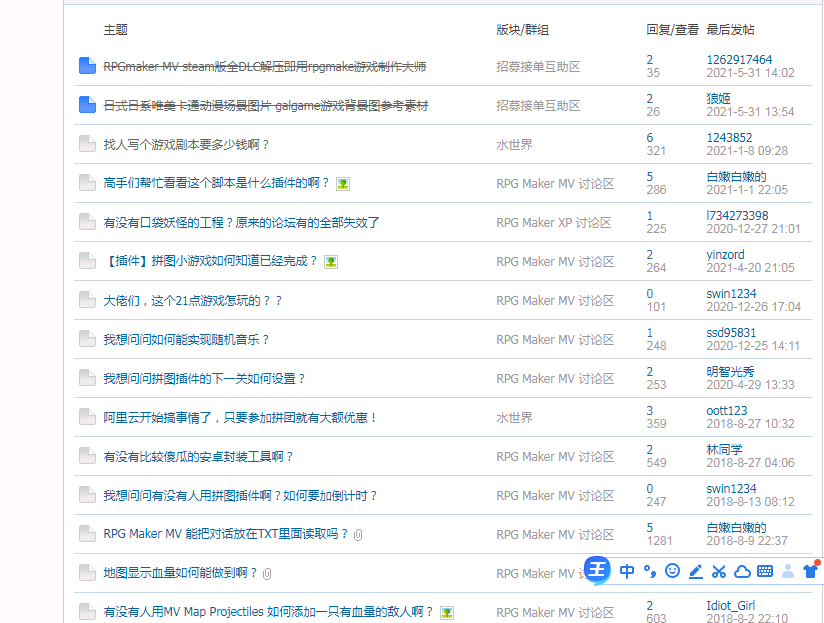Open thread RPG Maker MV 能把对话放在TXT里面读取吗

pyautogui.click(x=225, y=534)
